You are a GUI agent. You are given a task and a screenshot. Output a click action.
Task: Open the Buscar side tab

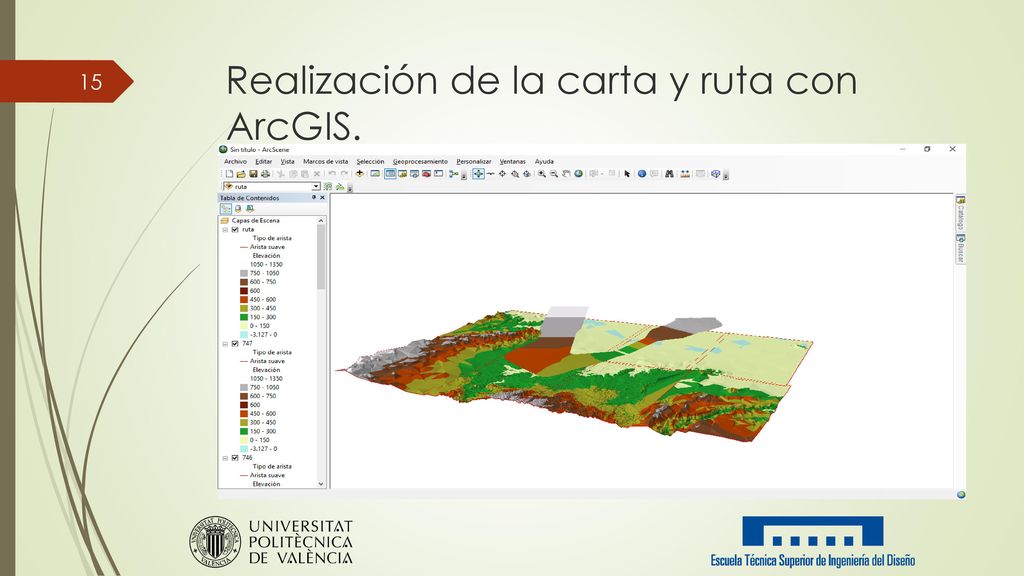(961, 248)
